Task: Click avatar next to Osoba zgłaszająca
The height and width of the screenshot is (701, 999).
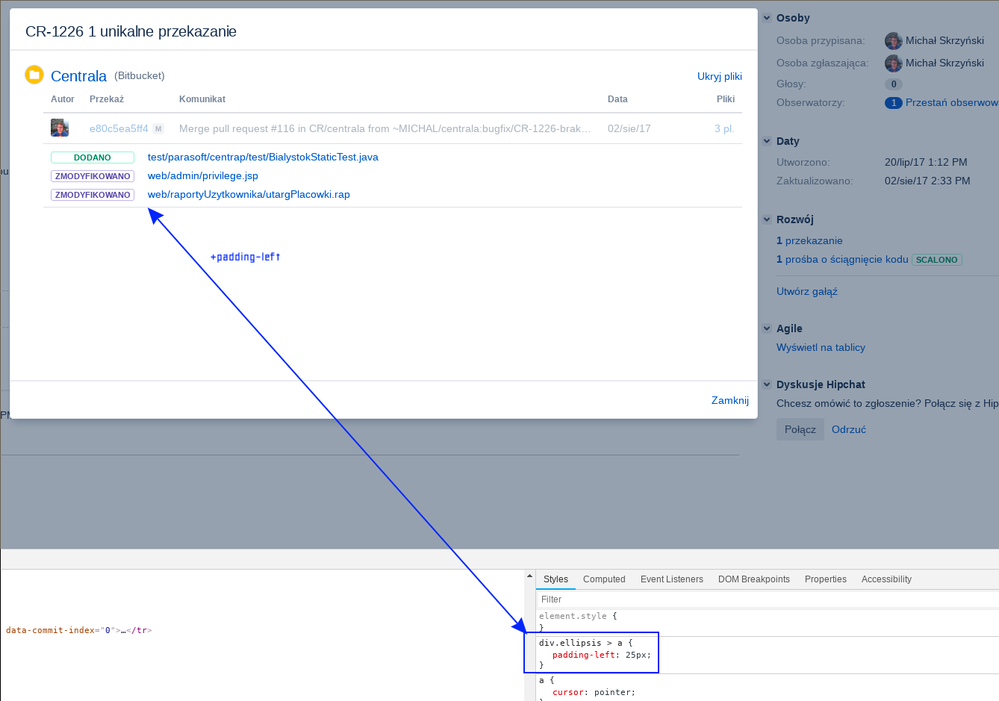Action: point(893,63)
